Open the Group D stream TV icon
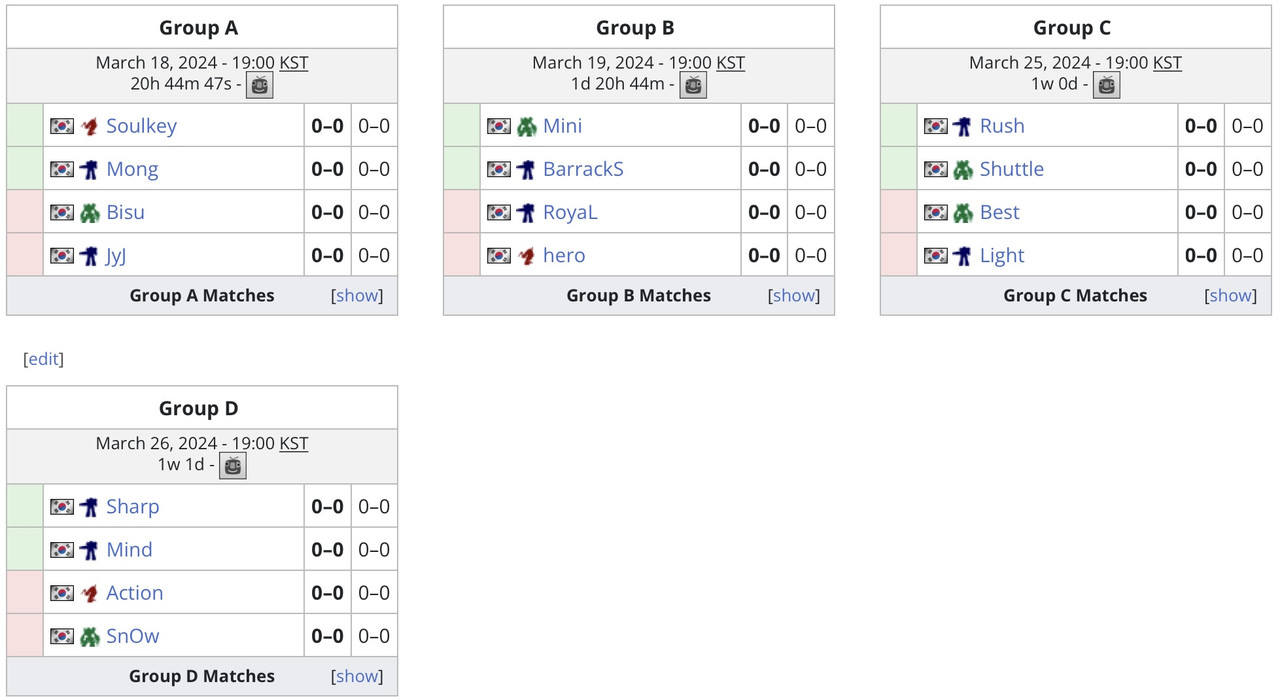The width and height of the screenshot is (1280, 699). 233,465
